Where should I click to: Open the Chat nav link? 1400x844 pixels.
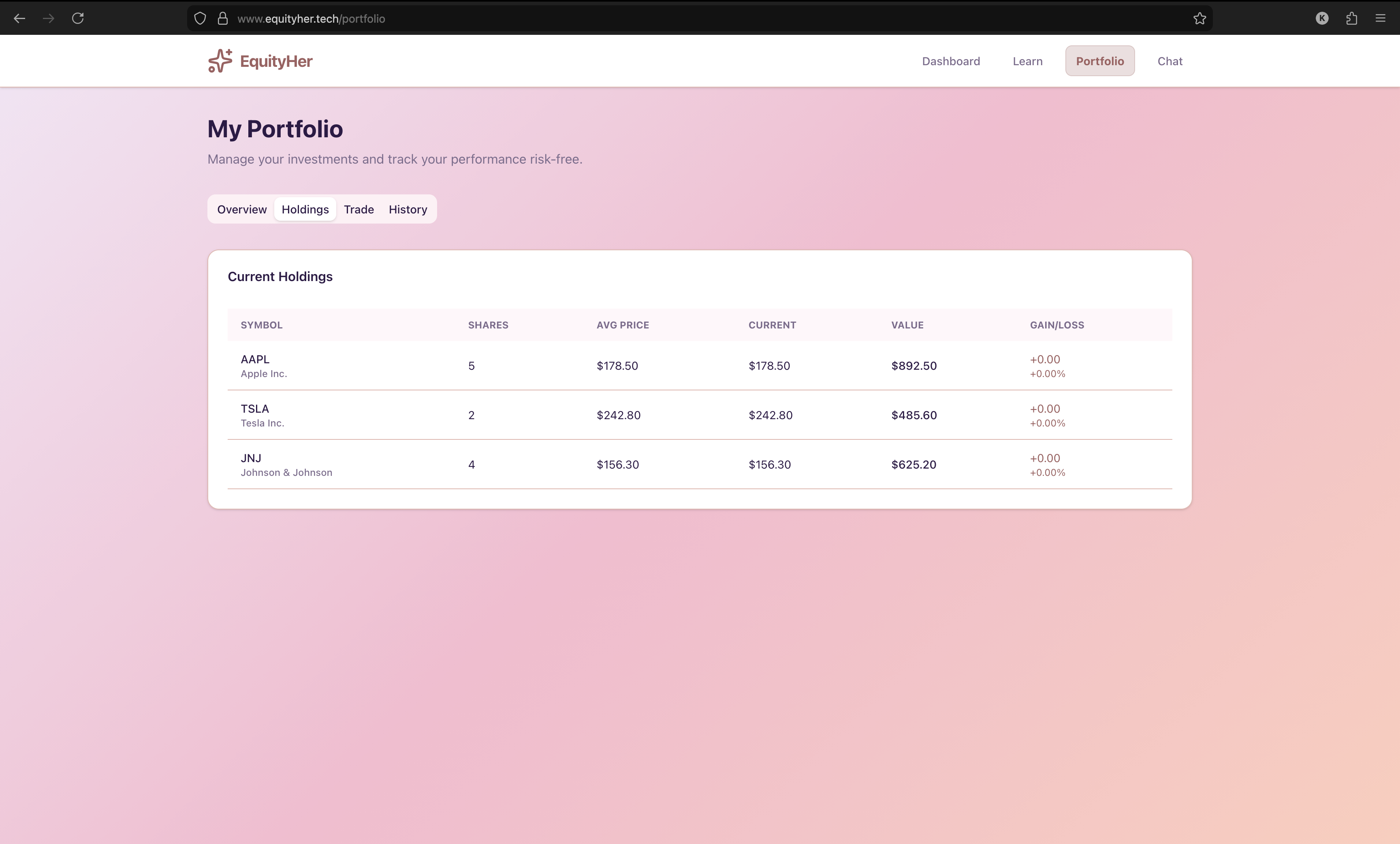click(1170, 61)
